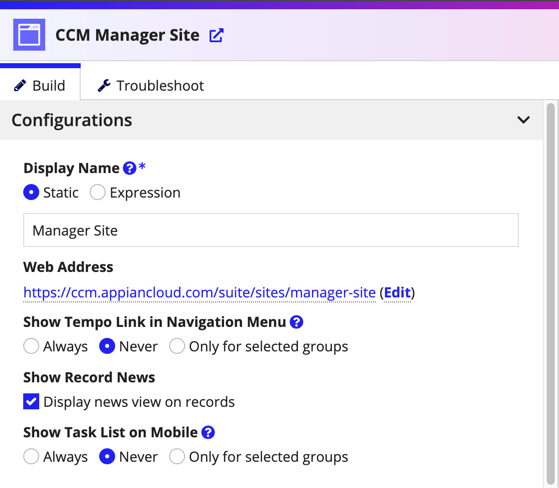
Task: Open the manager-site web address link
Action: click(199, 293)
